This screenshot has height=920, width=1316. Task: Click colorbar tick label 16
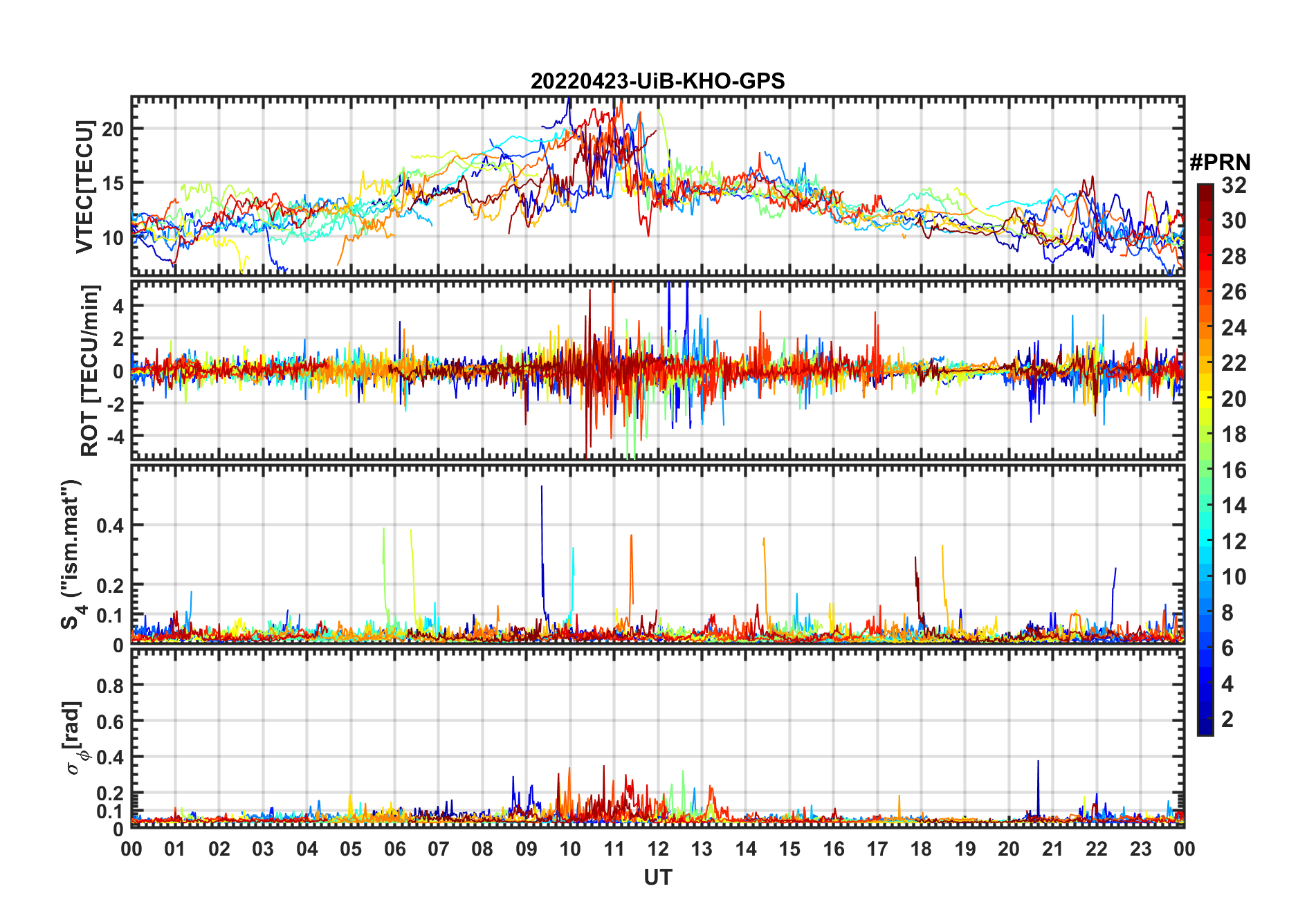coord(1234,470)
